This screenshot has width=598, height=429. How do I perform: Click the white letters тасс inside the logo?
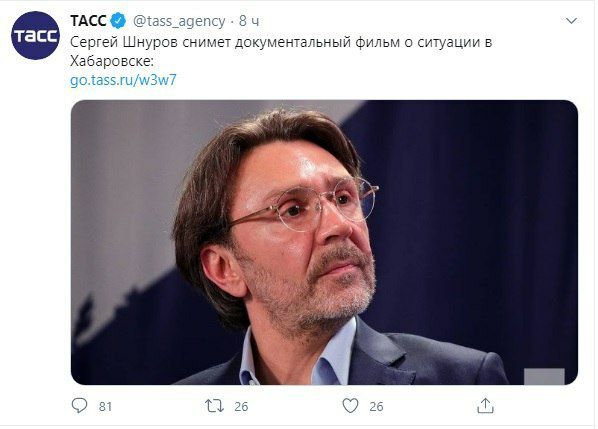point(35,36)
